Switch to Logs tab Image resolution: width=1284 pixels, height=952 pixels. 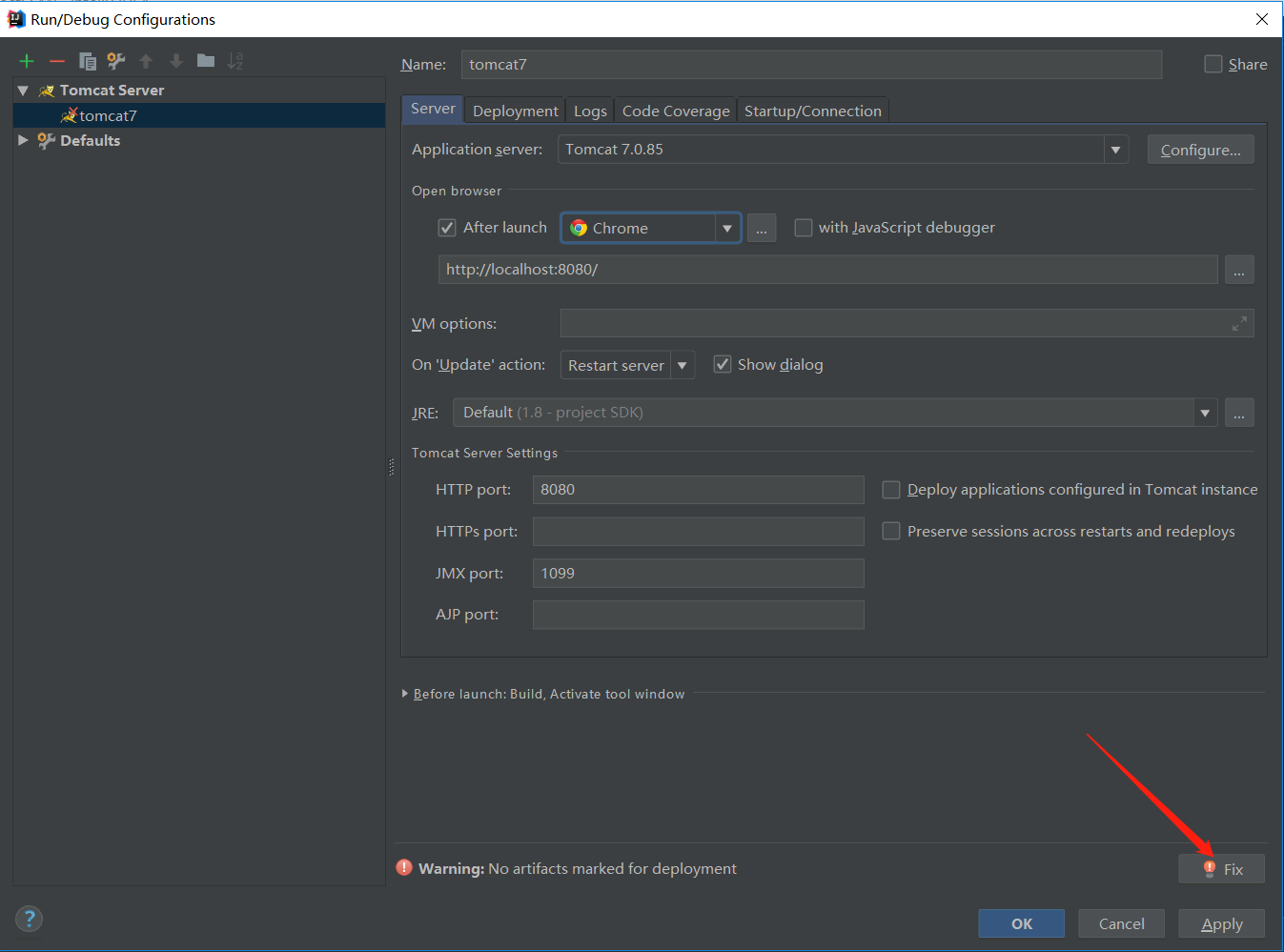(x=590, y=111)
